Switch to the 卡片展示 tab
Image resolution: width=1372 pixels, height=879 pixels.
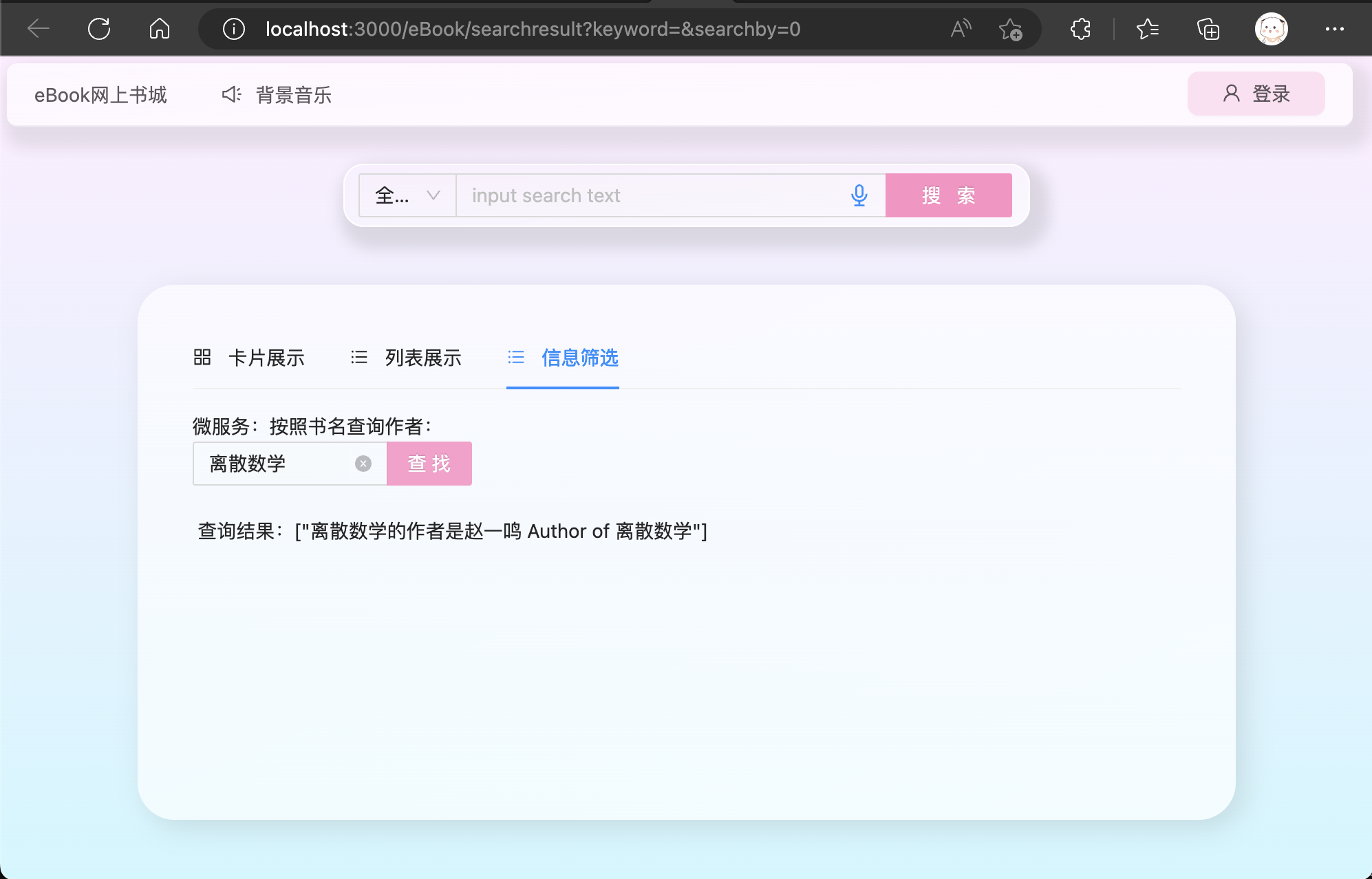point(267,357)
